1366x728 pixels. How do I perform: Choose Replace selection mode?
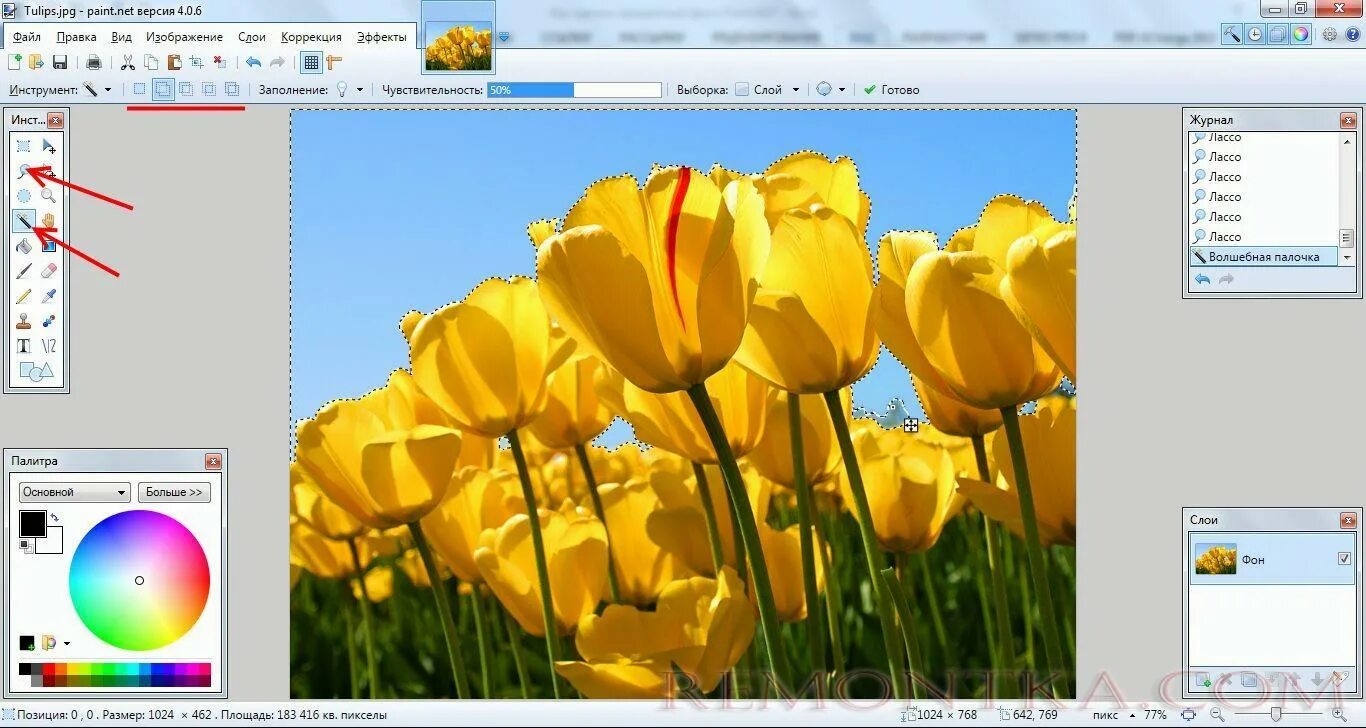coord(139,89)
